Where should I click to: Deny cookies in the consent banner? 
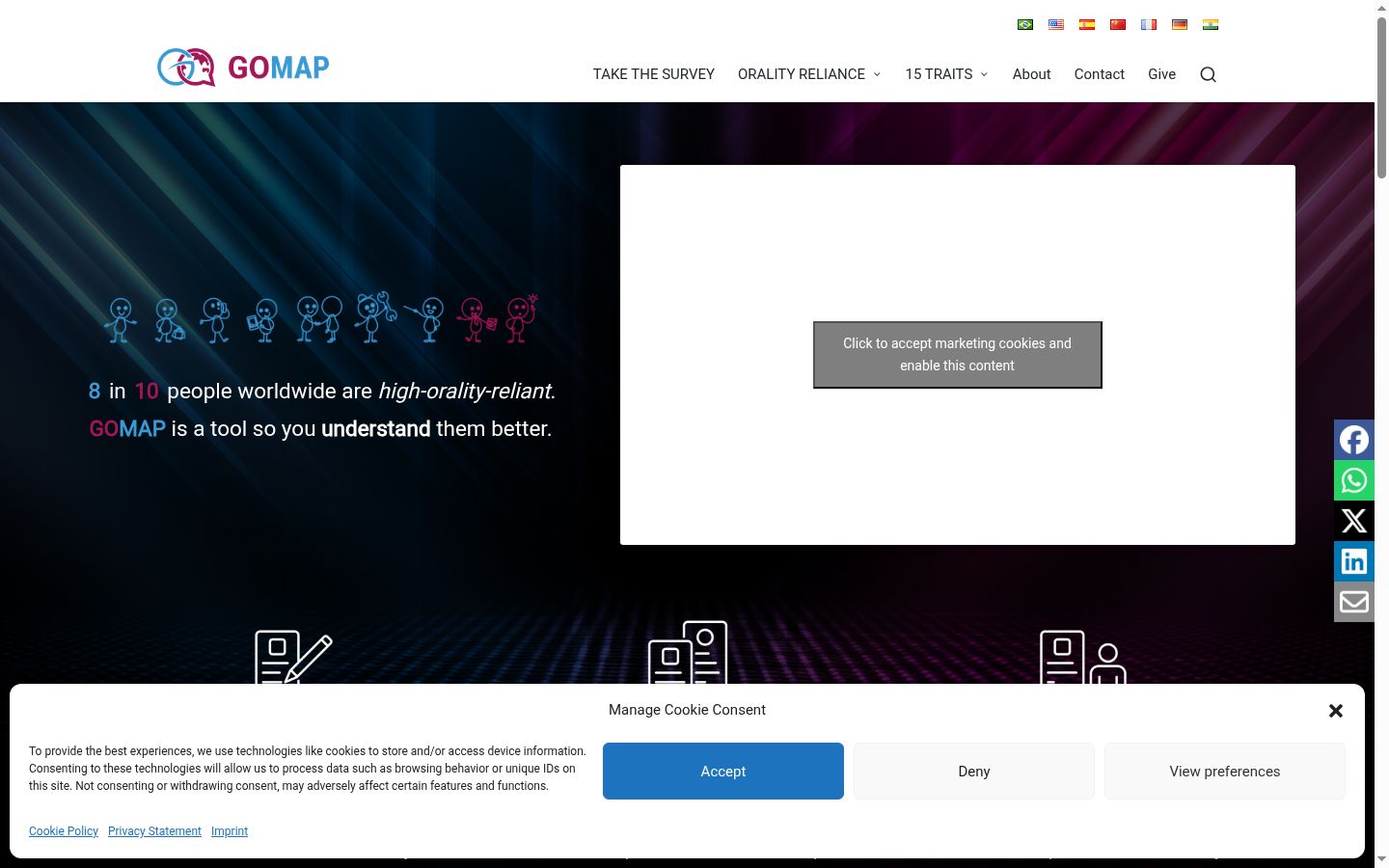974,772
